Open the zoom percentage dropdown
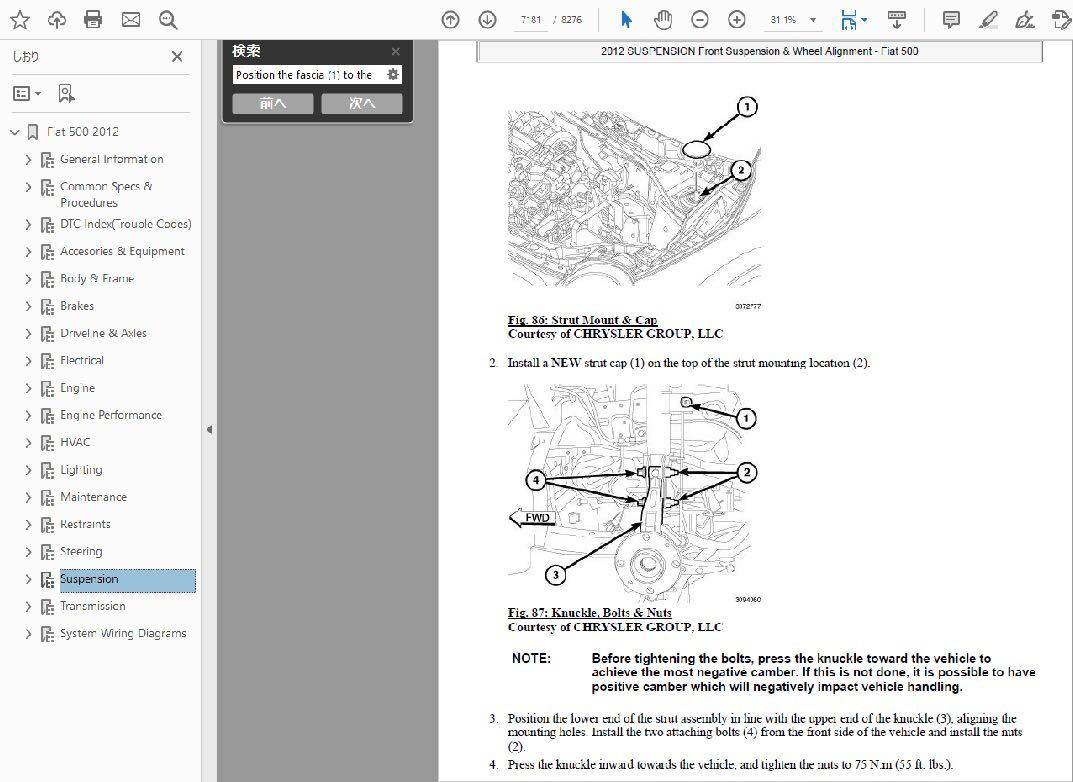The height and width of the screenshot is (782, 1073). pyautogui.click(x=813, y=19)
